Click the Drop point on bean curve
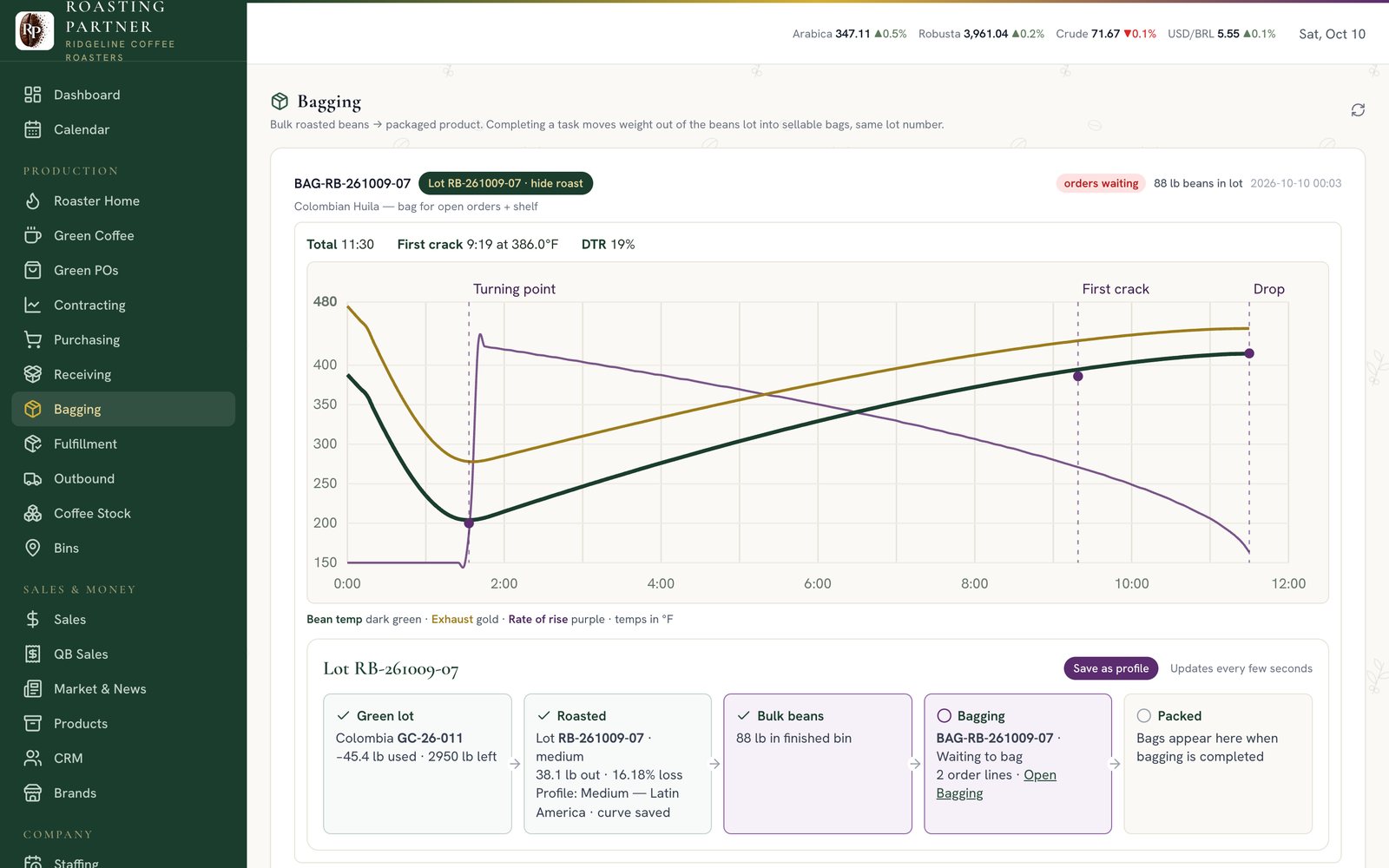This screenshot has height=868, width=1389. (1249, 353)
